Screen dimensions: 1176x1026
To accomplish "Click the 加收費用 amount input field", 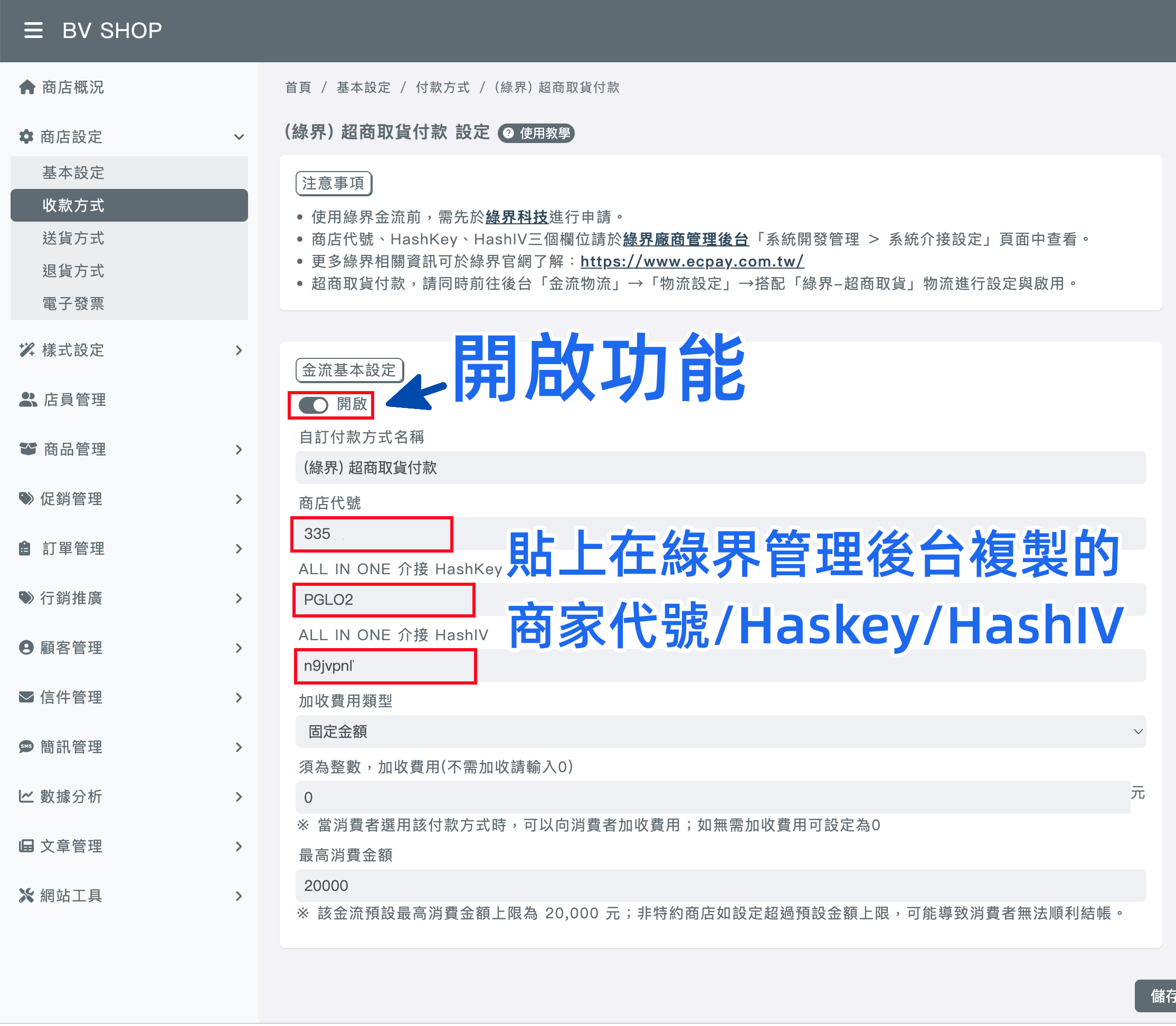I will pyautogui.click(x=712, y=797).
